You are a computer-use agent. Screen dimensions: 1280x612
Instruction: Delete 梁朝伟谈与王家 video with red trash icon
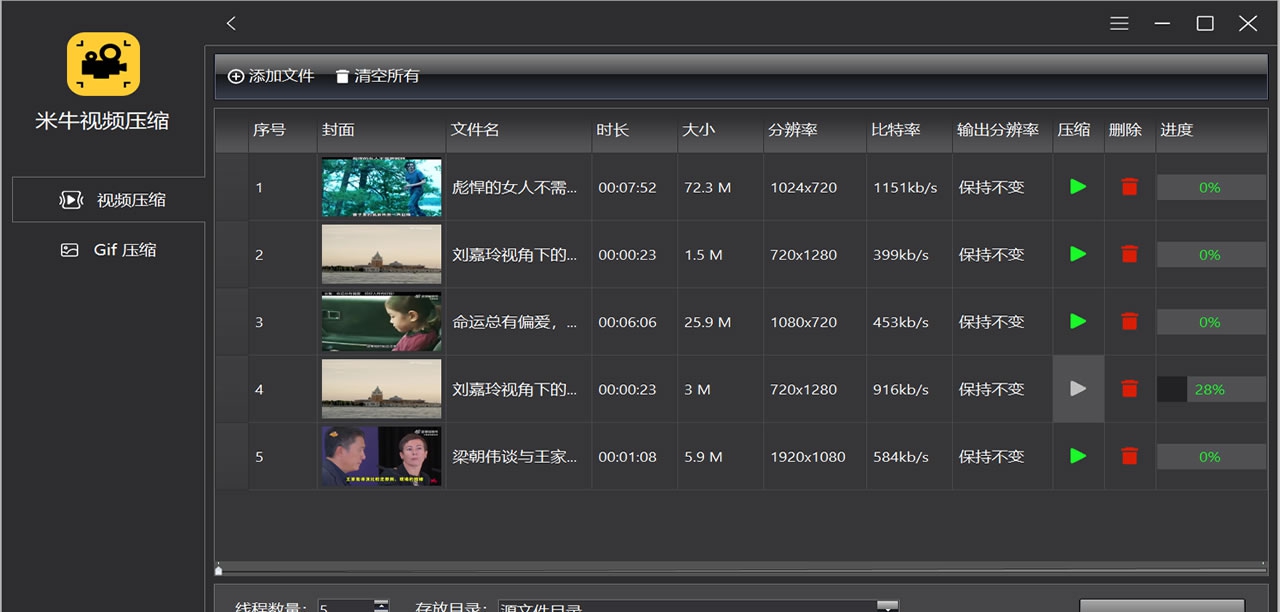pyautogui.click(x=1129, y=456)
